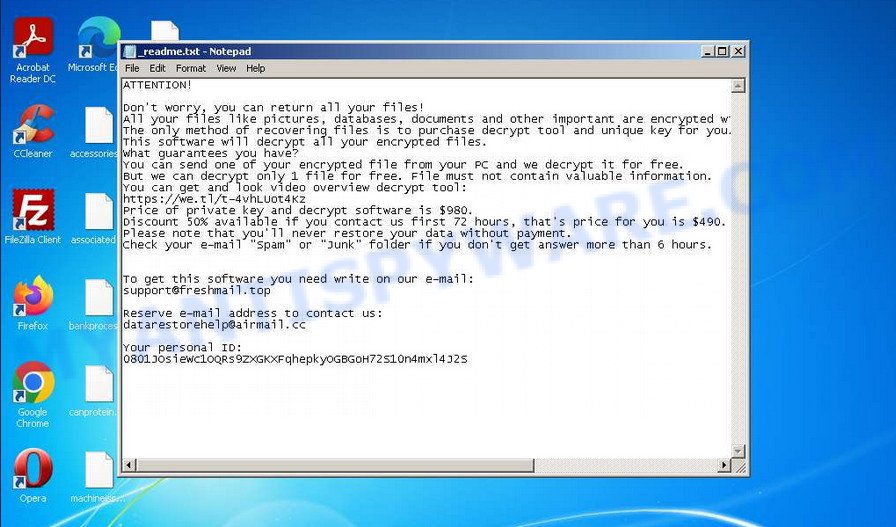Launch Microsoft Edge desktop shortcut
Viewport: 896px width, 527px height.
95,45
